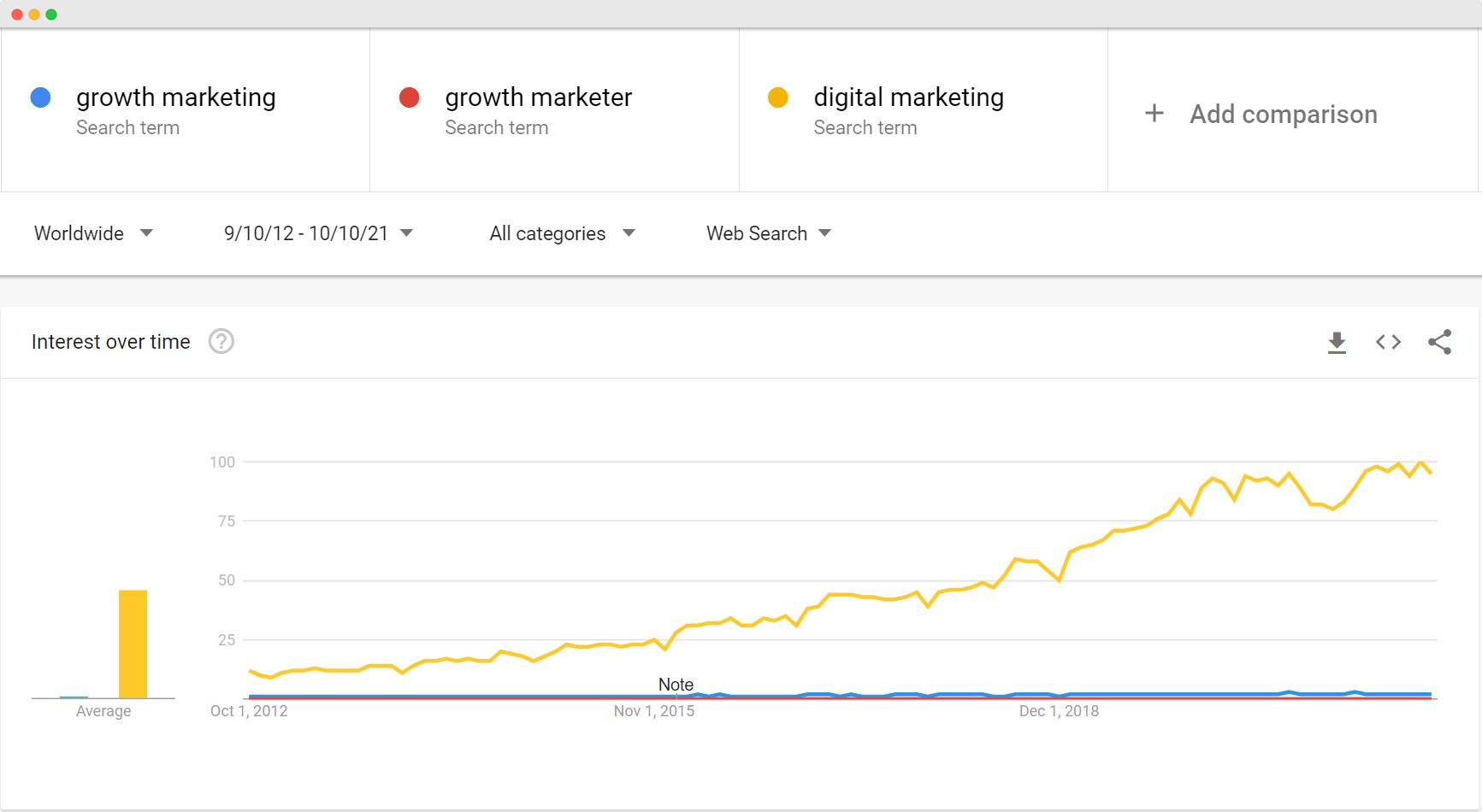Download the interest over time data

[1337, 343]
